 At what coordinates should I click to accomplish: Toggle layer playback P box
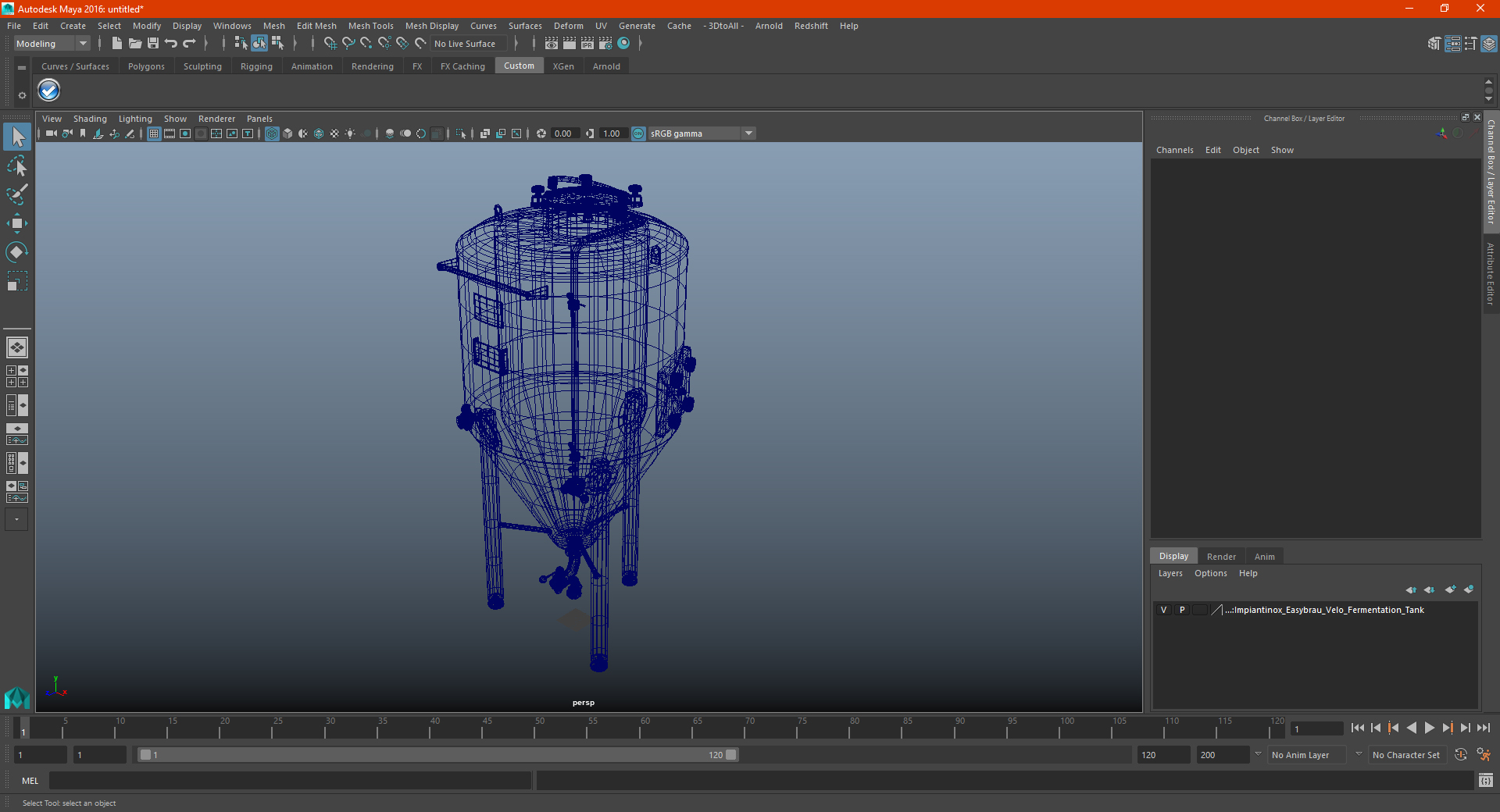(x=1182, y=610)
